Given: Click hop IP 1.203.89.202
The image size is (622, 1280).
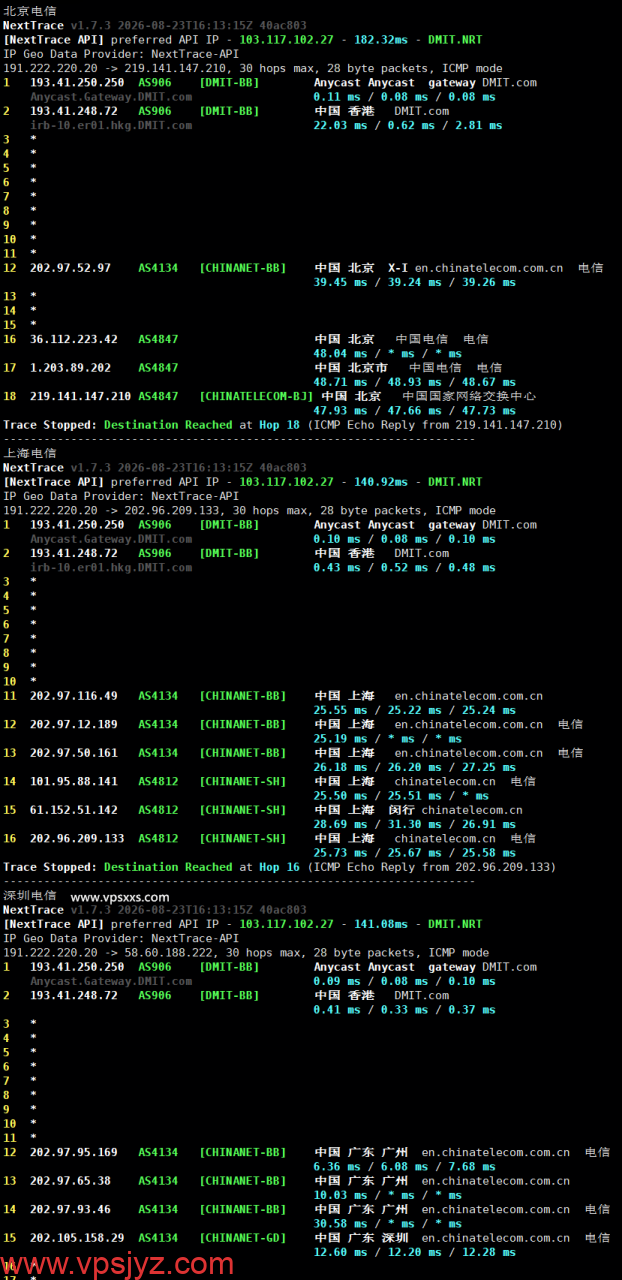Looking at the screenshot, I should point(71,368).
